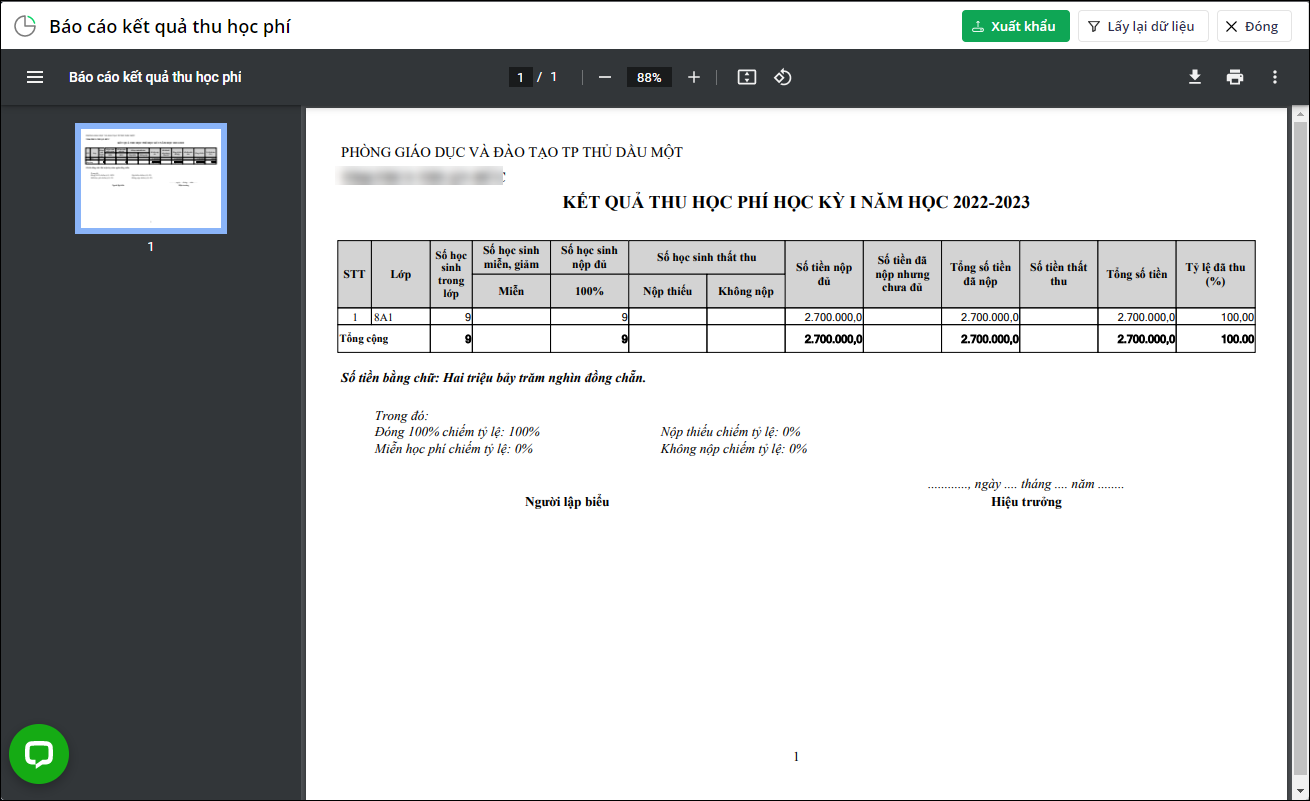Click the 'Người lập biểu' signature label

click(567, 502)
